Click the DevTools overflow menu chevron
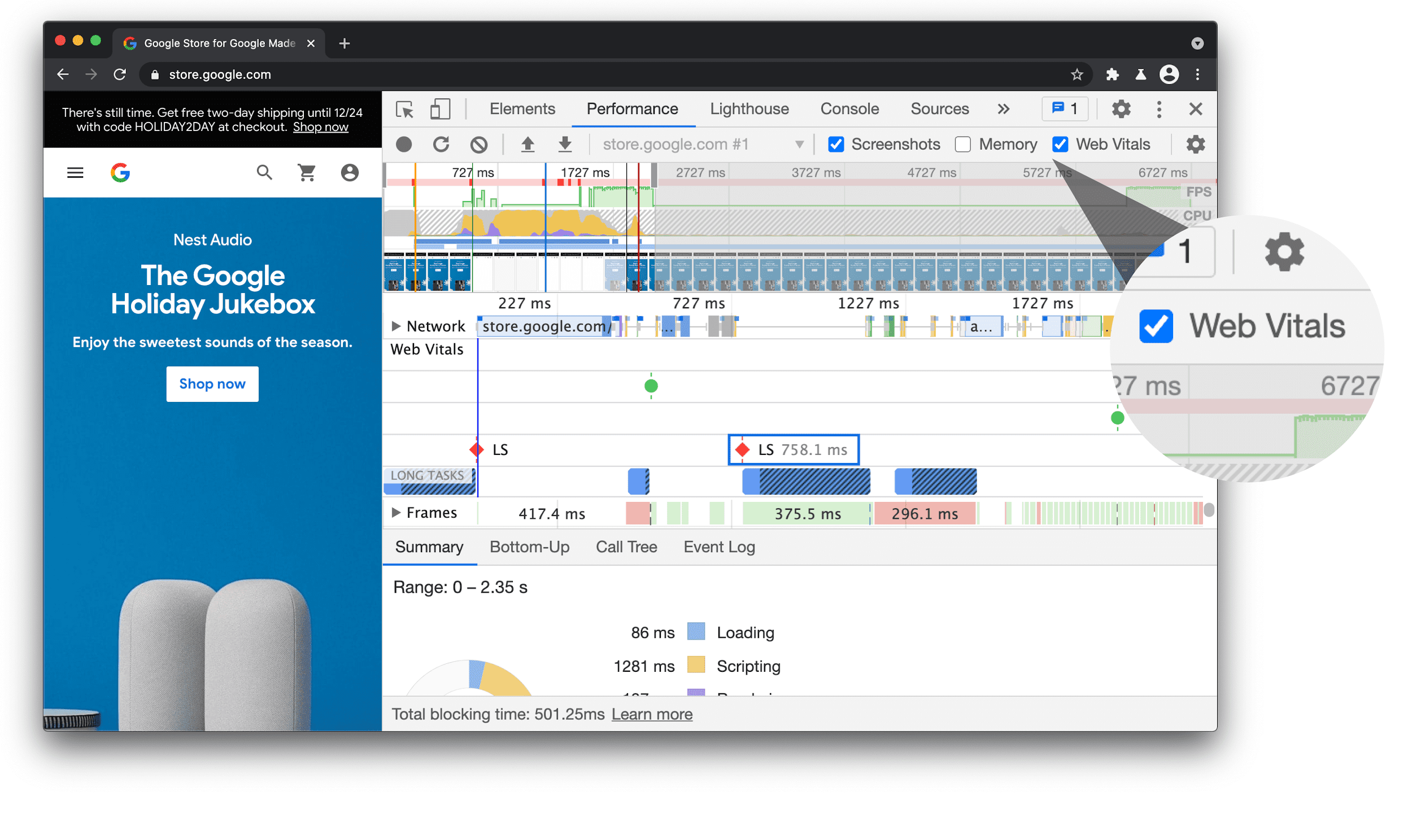This screenshot has height=840, width=1412. (1004, 108)
